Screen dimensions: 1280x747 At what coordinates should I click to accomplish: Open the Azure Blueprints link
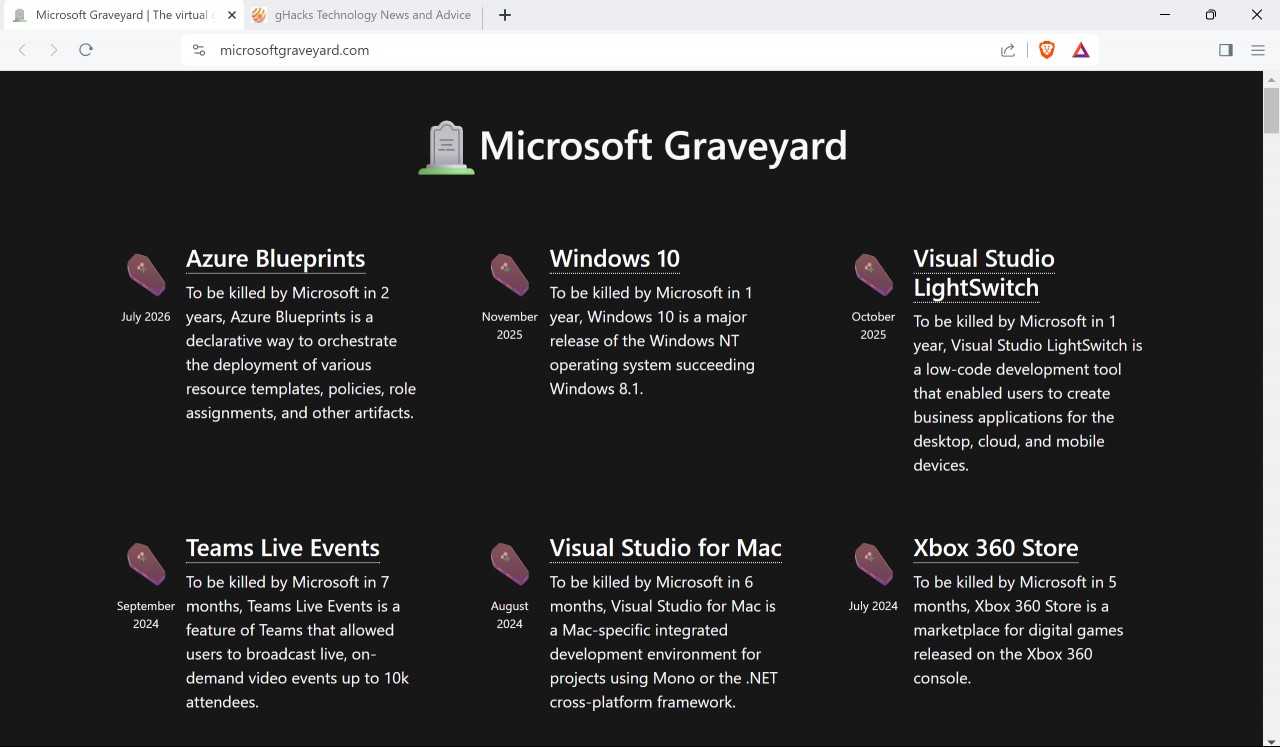[276, 259]
